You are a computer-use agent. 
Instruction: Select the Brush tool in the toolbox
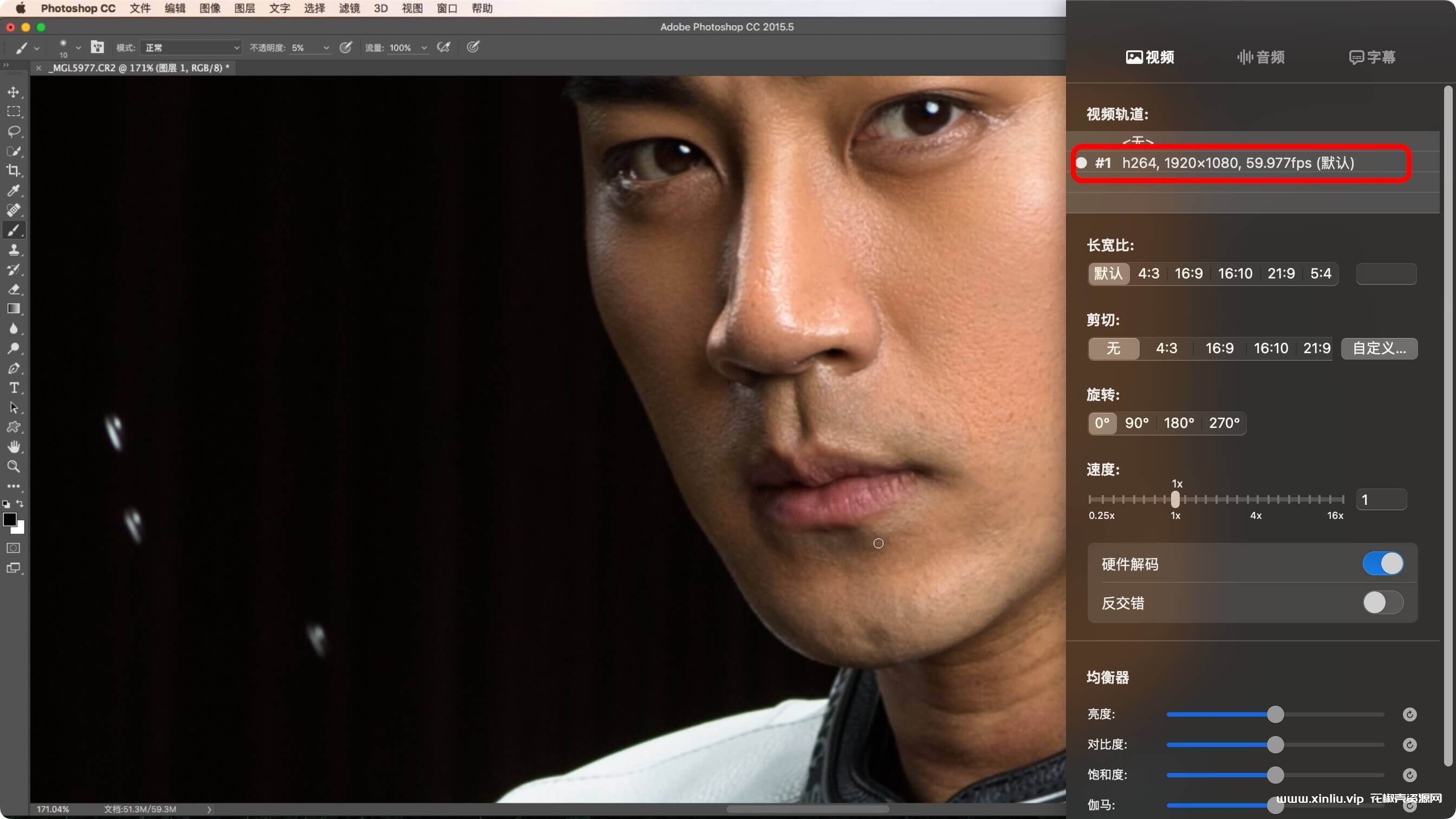(x=14, y=230)
